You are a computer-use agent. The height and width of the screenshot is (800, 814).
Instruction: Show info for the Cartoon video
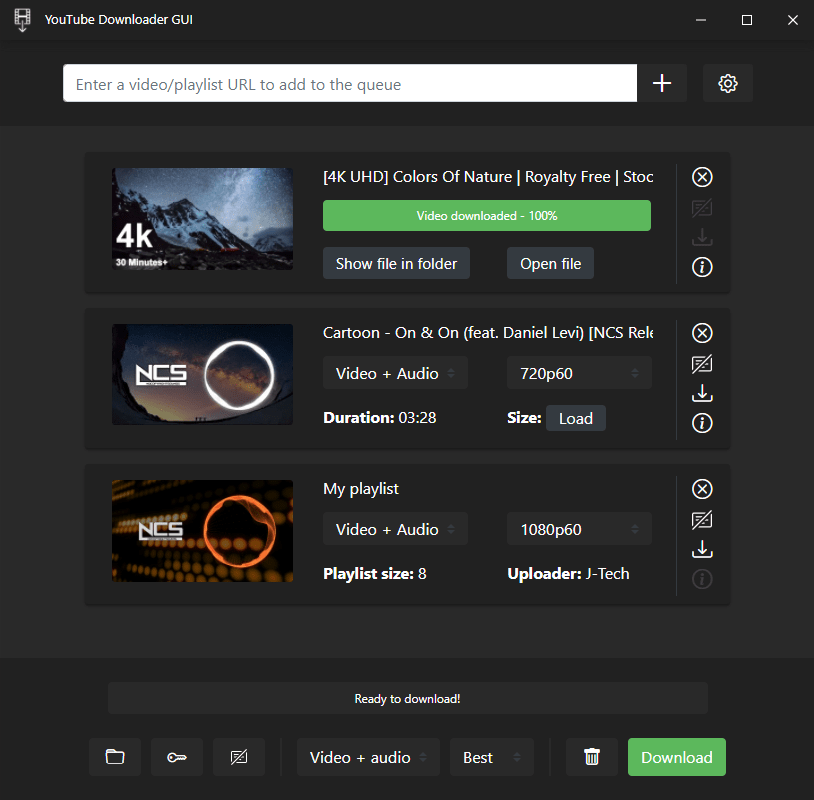(702, 423)
